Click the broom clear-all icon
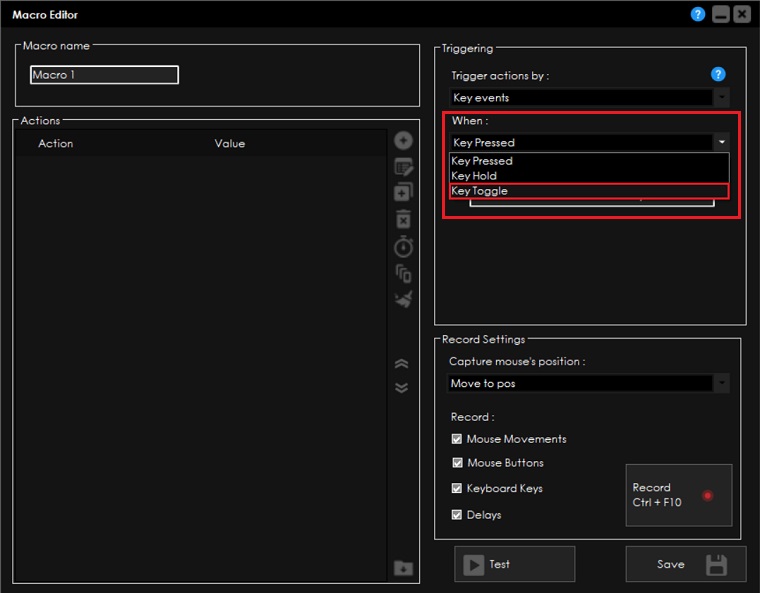Image resolution: width=760 pixels, height=593 pixels. pyautogui.click(x=403, y=299)
